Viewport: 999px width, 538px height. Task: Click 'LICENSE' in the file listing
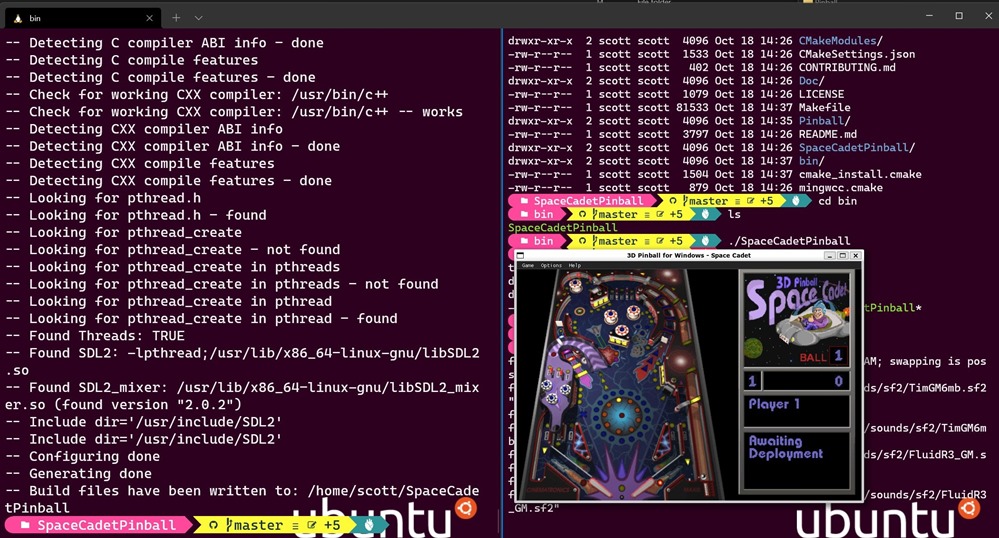pos(821,94)
